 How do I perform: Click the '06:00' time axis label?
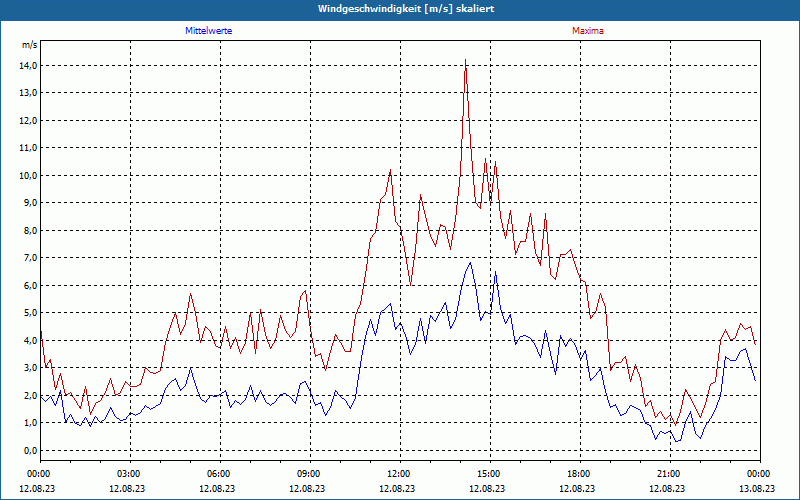(220, 474)
